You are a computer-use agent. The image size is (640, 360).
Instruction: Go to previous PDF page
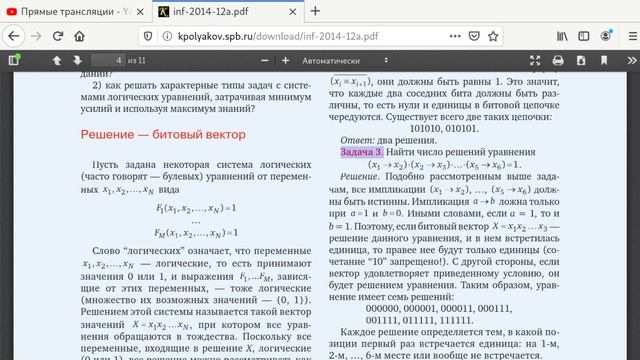click(57, 60)
